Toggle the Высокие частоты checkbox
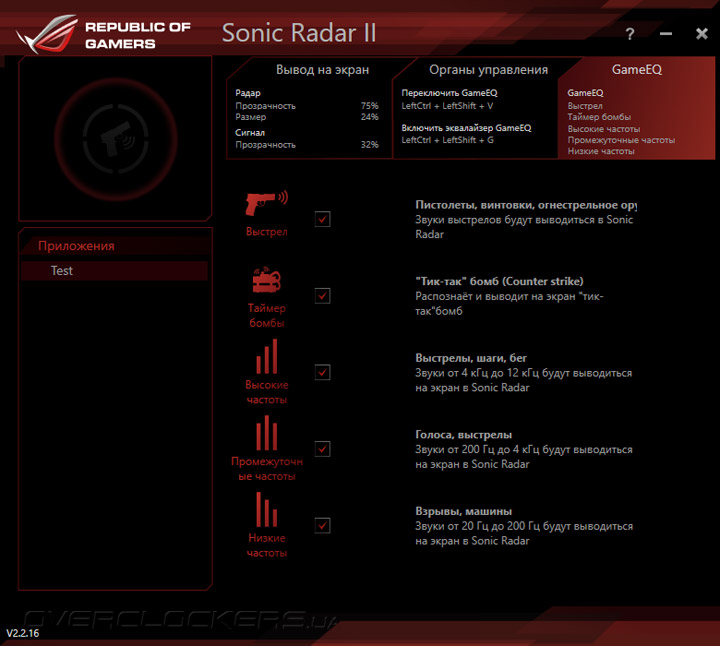This screenshot has height=646, width=720. (323, 372)
